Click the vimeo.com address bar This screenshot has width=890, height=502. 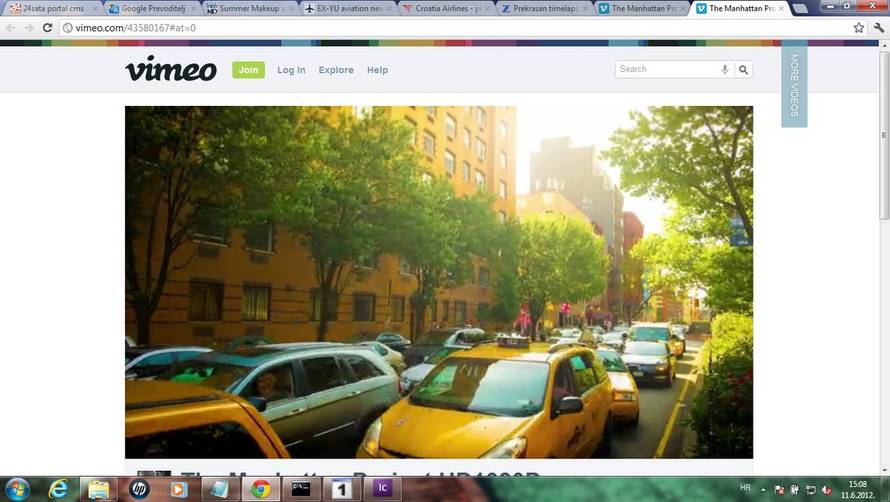coord(454,28)
